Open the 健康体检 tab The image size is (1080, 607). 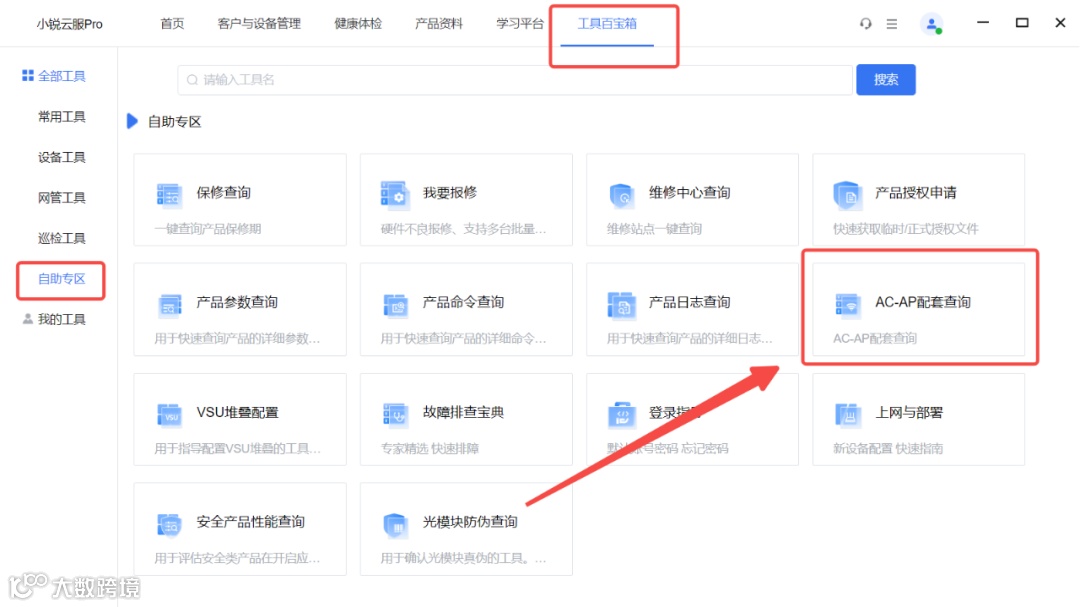[358, 23]
